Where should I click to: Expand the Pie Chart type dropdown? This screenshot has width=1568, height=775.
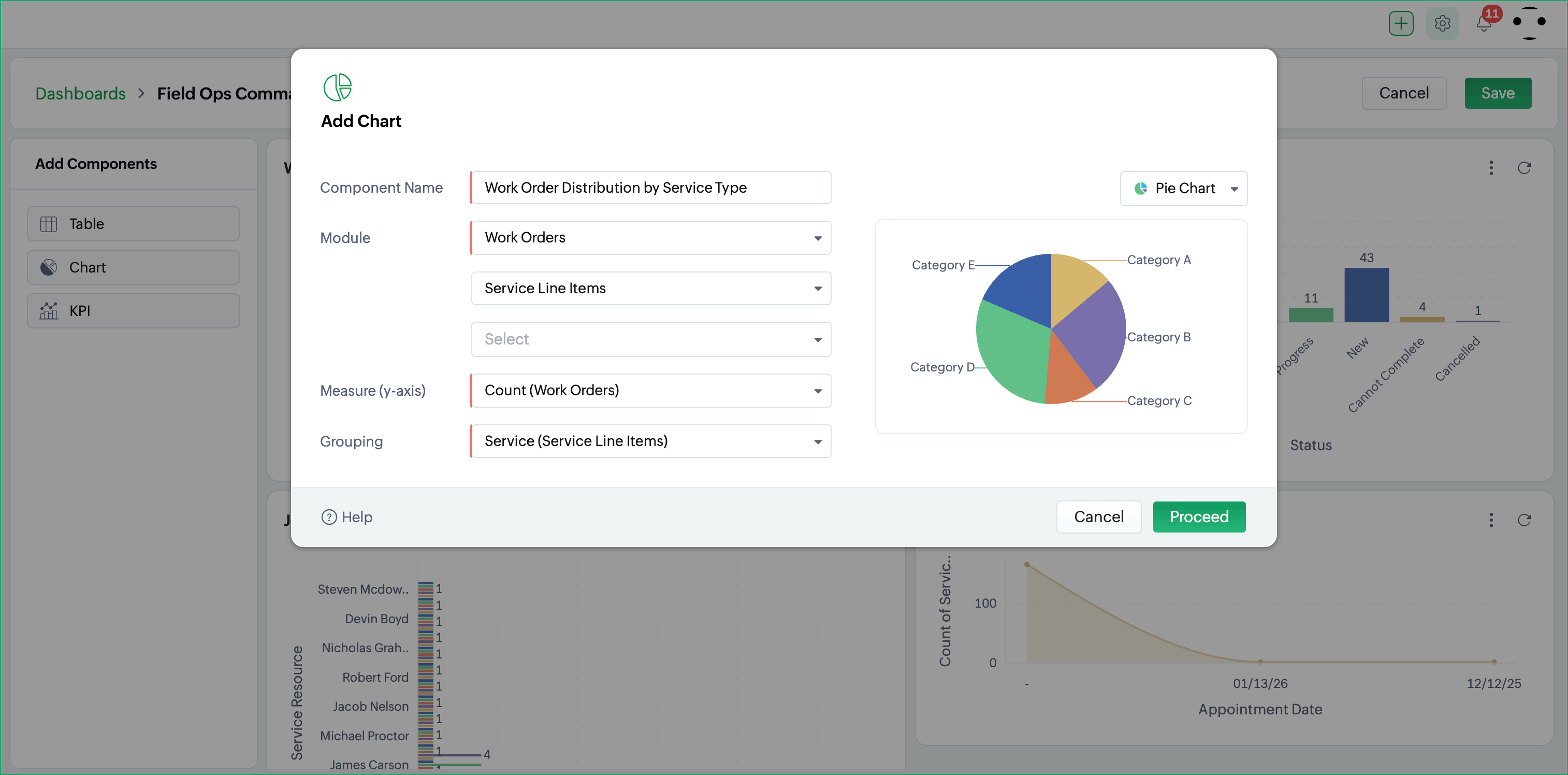(x=1183, y=189)
